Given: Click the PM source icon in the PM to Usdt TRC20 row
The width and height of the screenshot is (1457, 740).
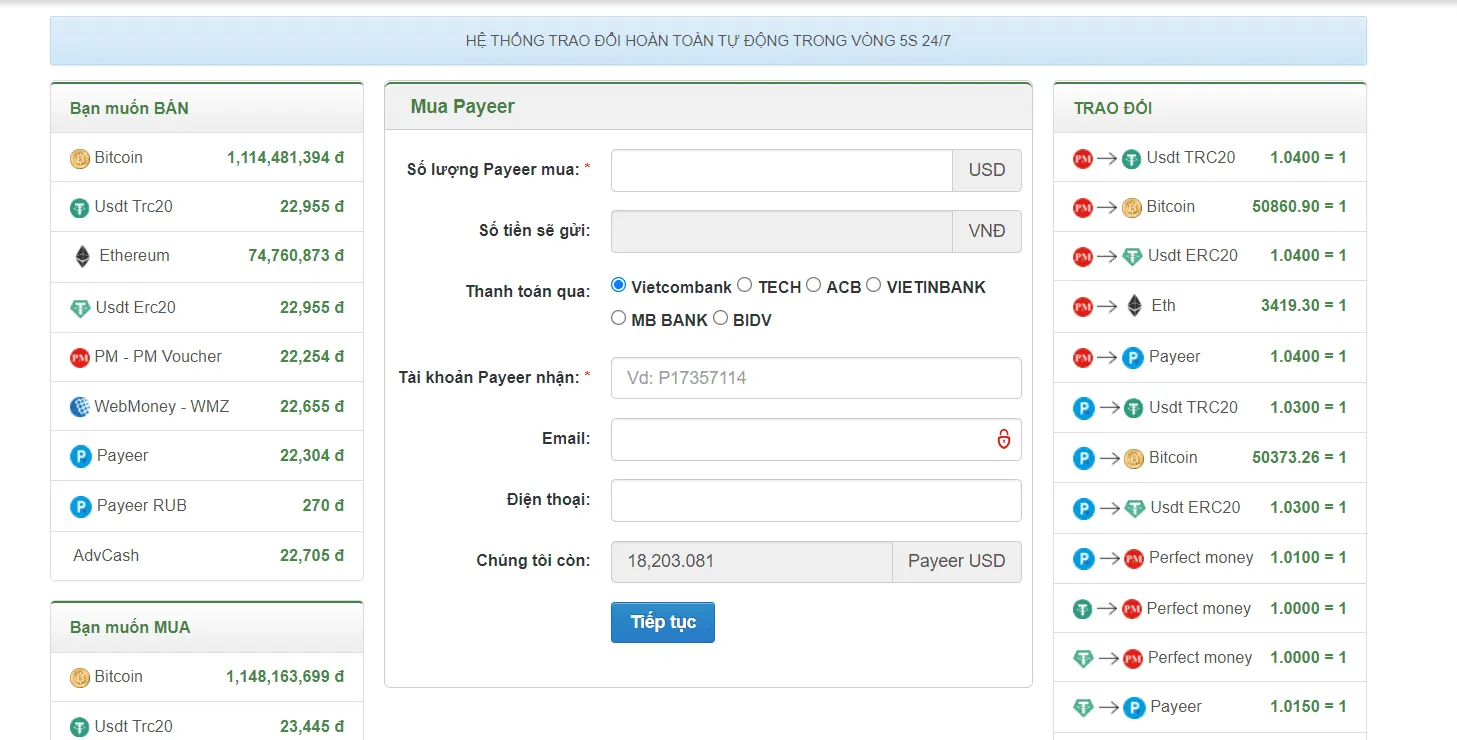Looking at the screenshot, I should click(1083, 158).
